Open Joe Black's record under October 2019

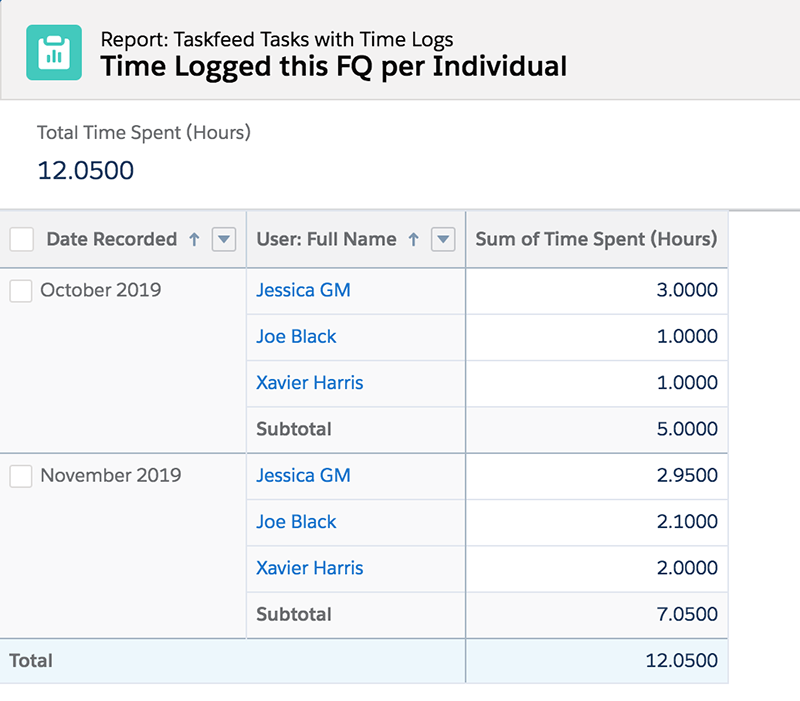pyautogui.click(x=295, y=337)
